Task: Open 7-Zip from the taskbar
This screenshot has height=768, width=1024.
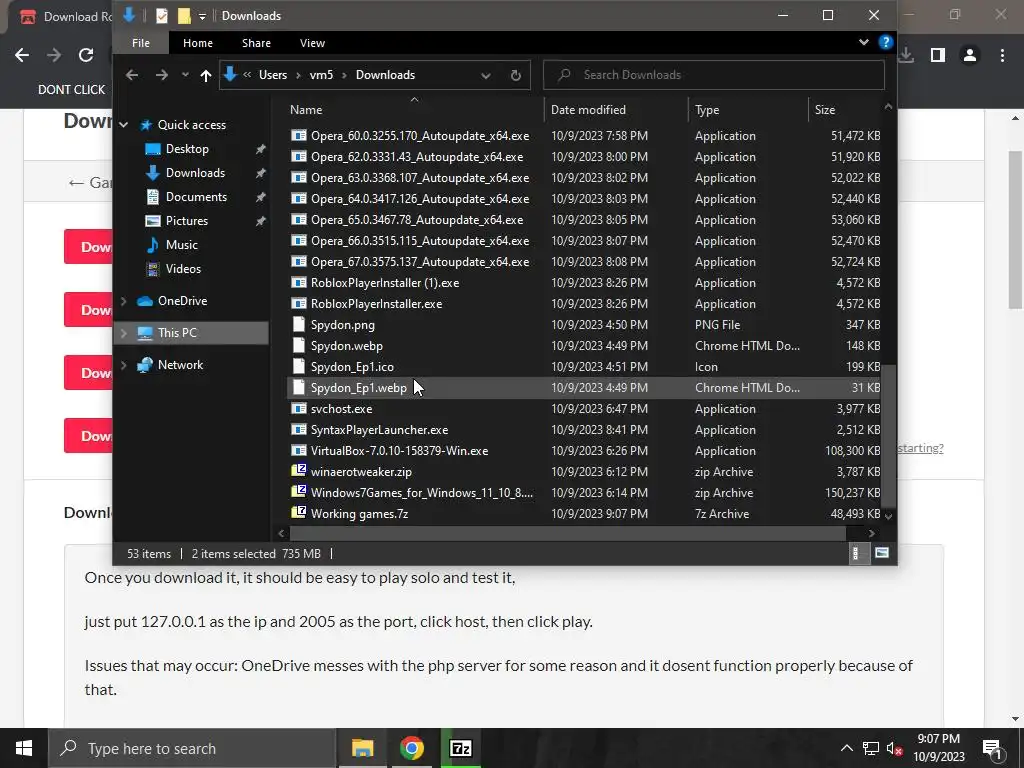Action: (x=460, y=748)
